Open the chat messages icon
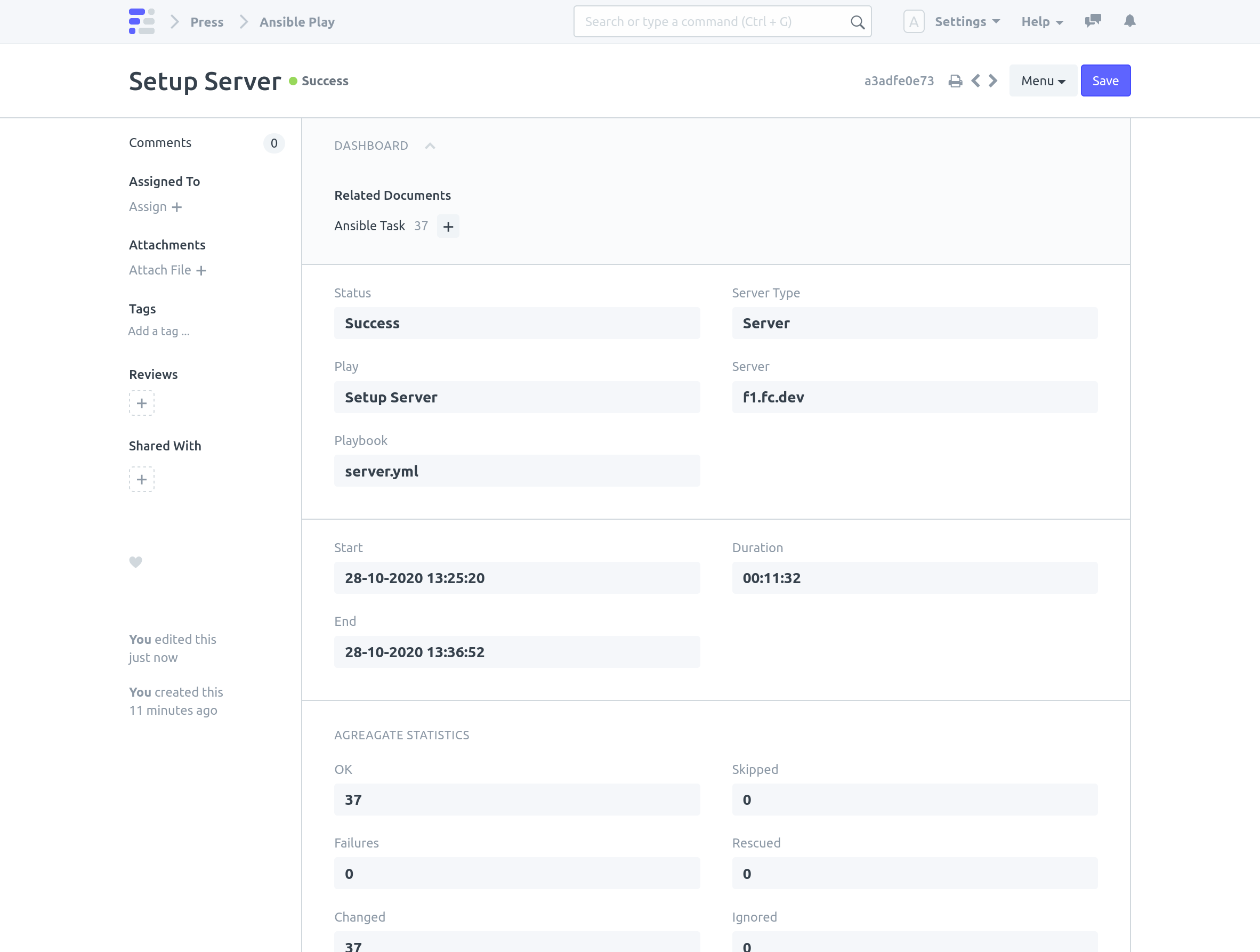 point(1093,21)
